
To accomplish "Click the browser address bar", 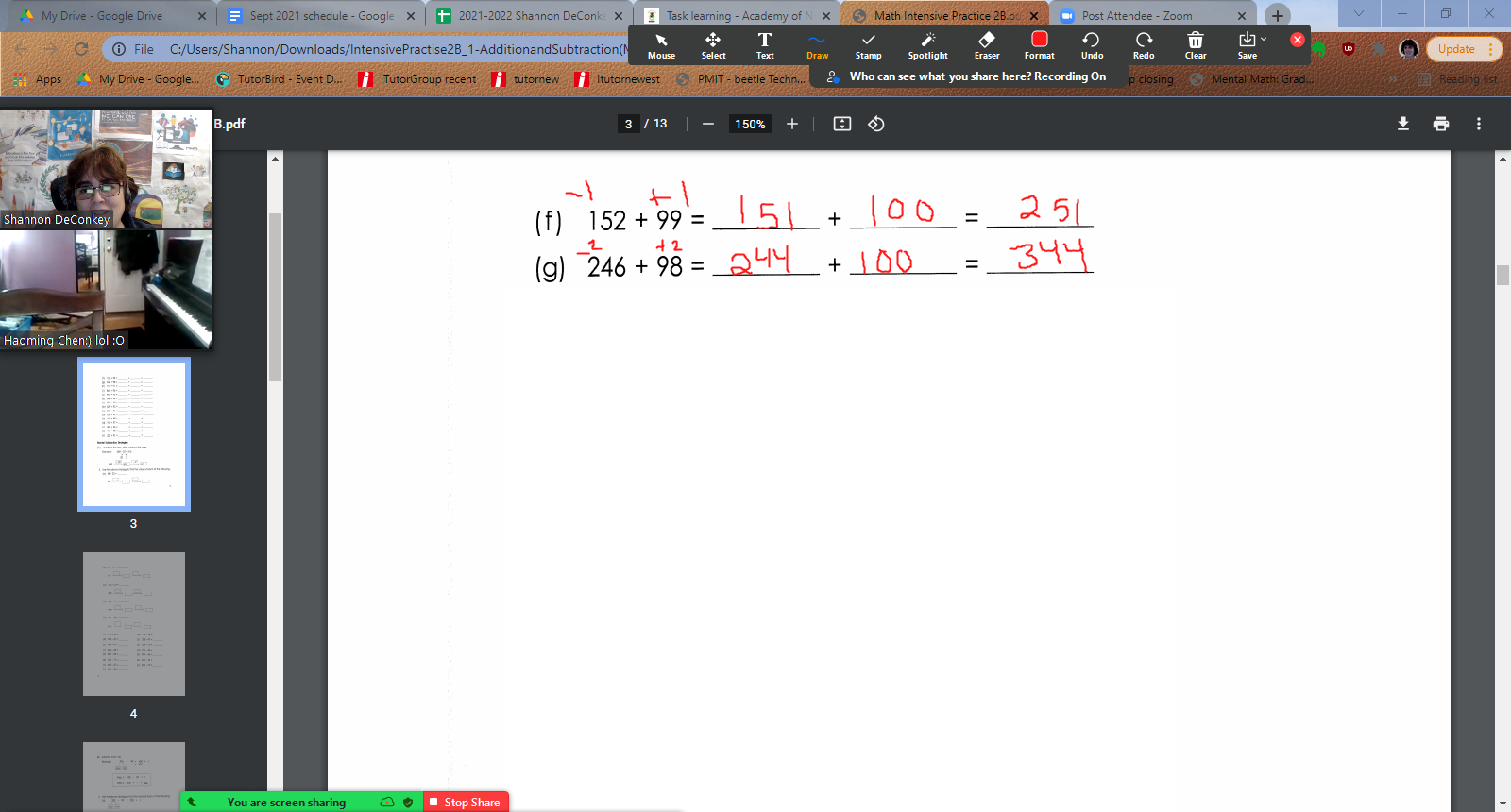I will (397, 49).
